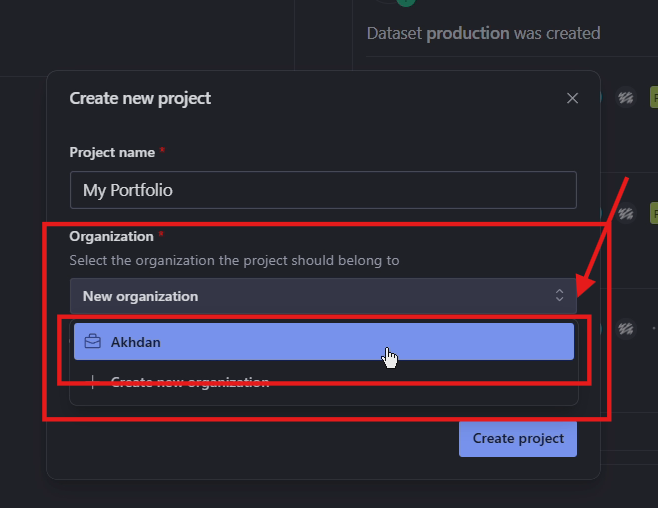
Task: Choose Create new organization option
Action: 324,382
